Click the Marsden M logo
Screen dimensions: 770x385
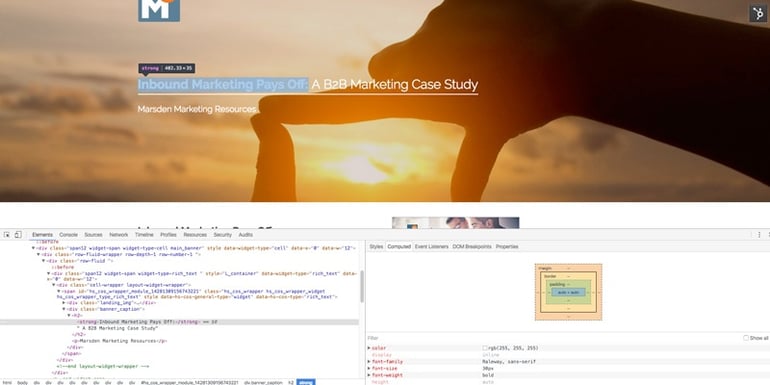pos(159,10)
